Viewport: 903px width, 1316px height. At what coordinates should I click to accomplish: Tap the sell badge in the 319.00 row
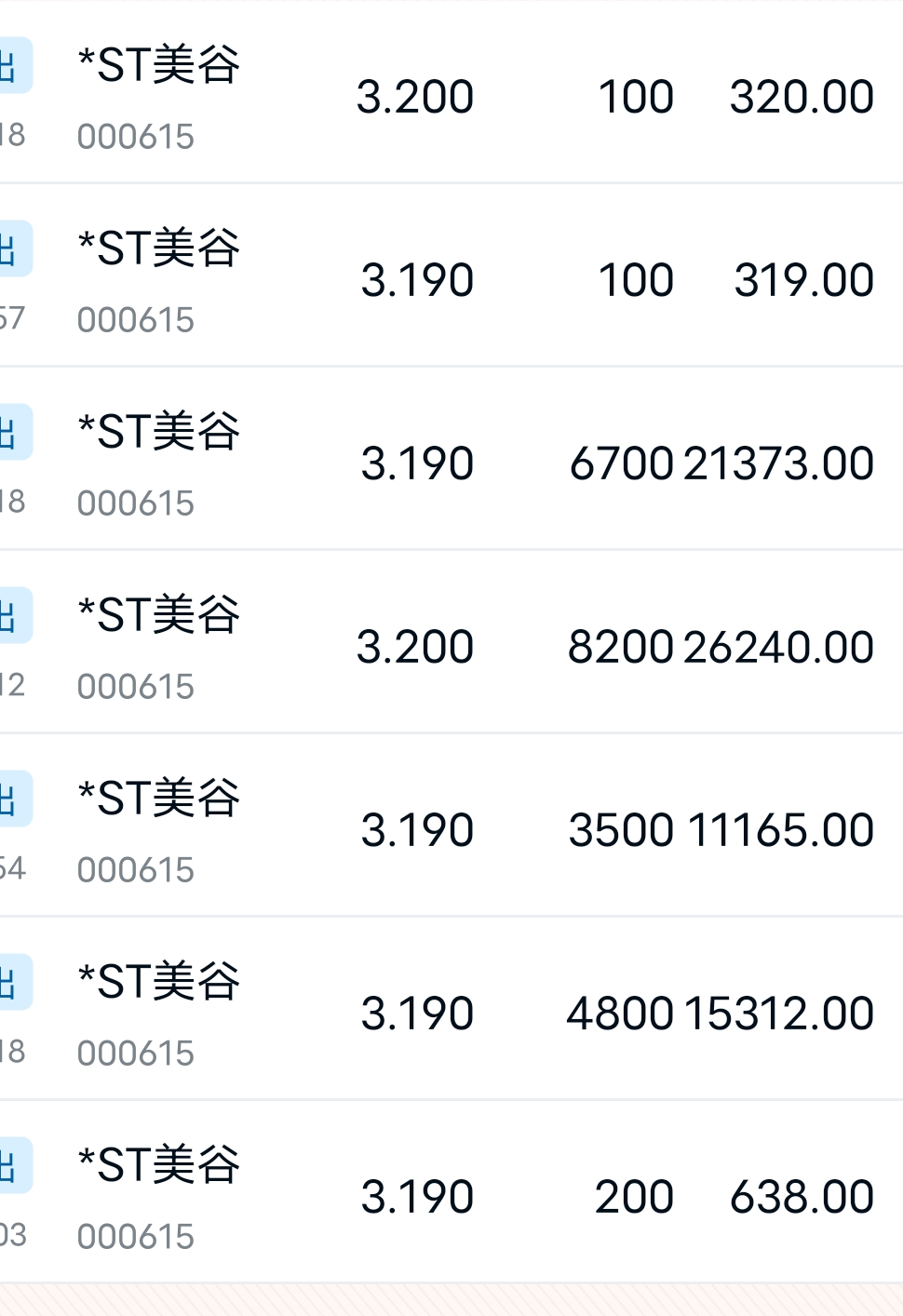14,248
